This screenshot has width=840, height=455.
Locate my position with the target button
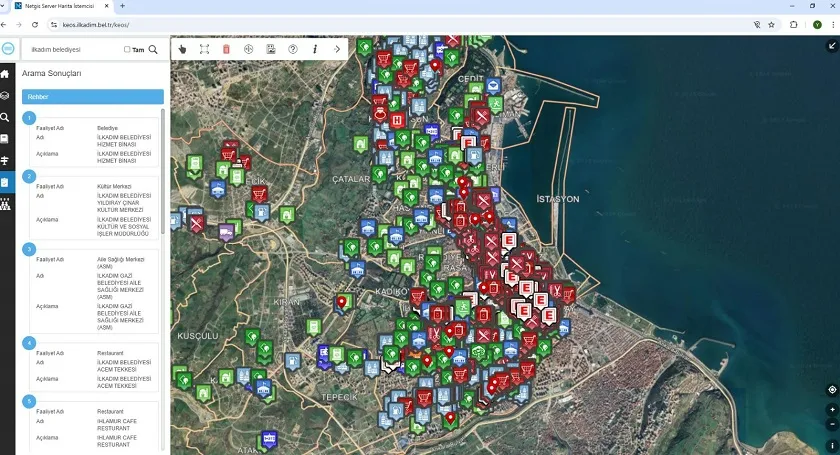point(832,390)
